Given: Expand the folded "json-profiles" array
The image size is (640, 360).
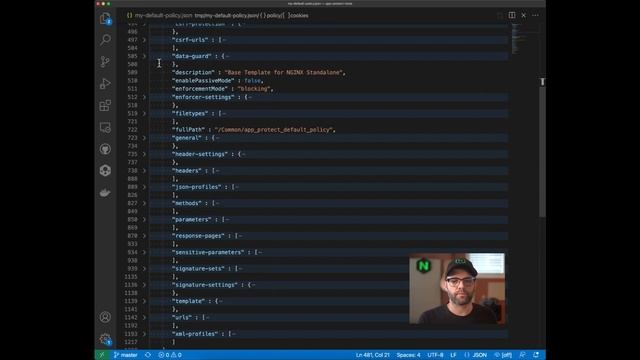Looking at the screenshot, I should coord(144,187).
